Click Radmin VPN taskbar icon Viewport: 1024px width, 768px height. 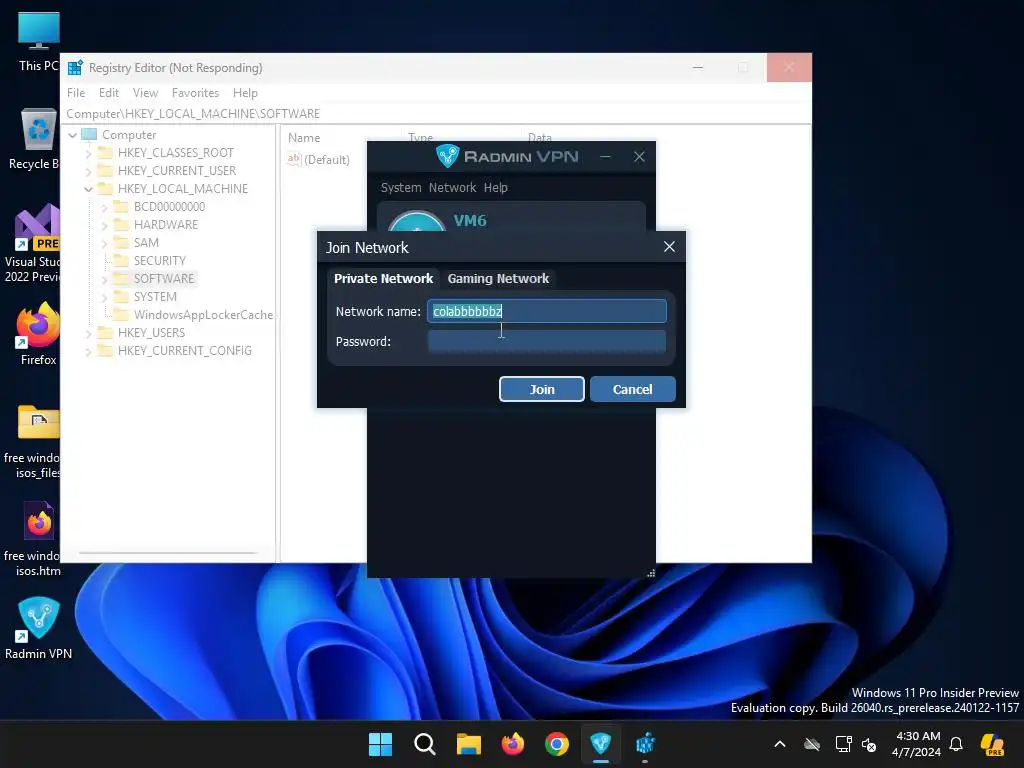click(601, 744)
